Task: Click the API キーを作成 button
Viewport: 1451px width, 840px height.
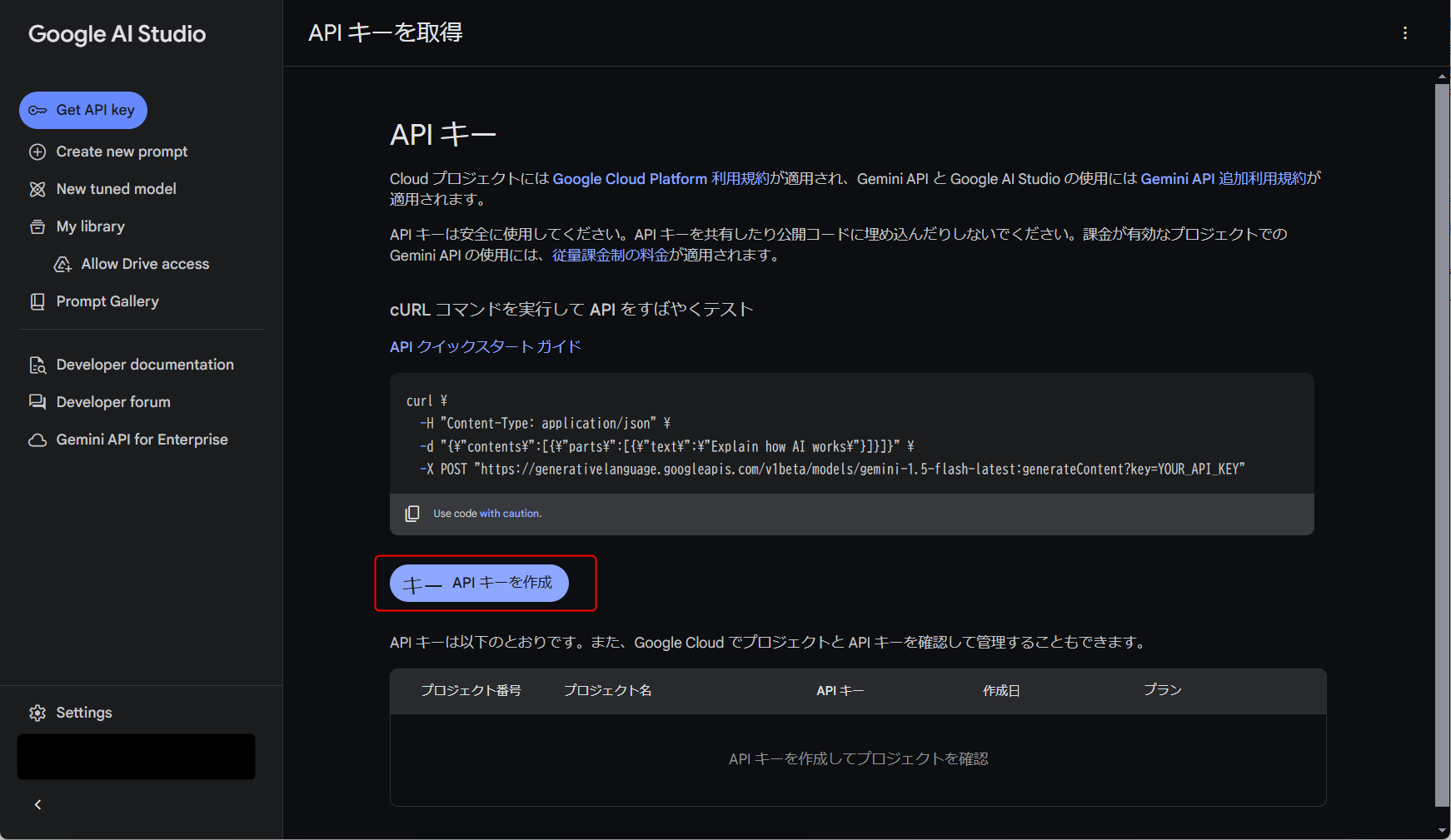Action: pos(479,583)
